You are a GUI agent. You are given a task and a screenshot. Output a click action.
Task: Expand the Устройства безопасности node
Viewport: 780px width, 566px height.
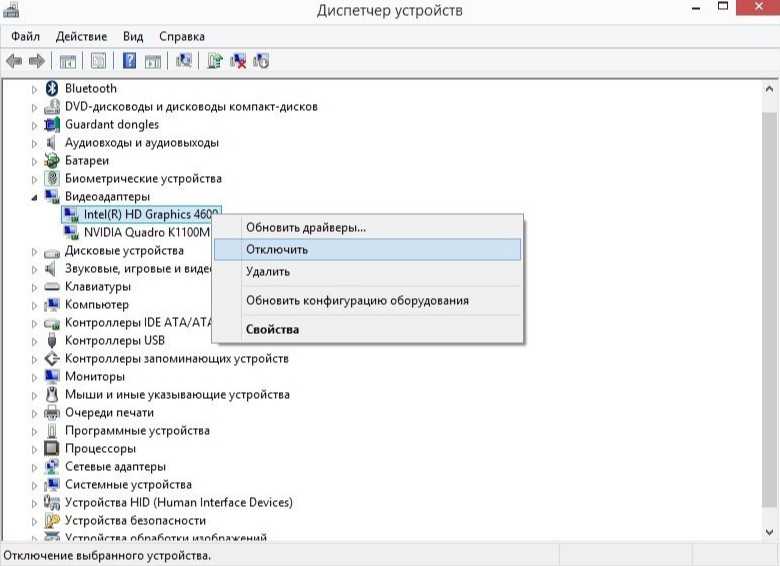pyautogui.click(x=34, y=521)
